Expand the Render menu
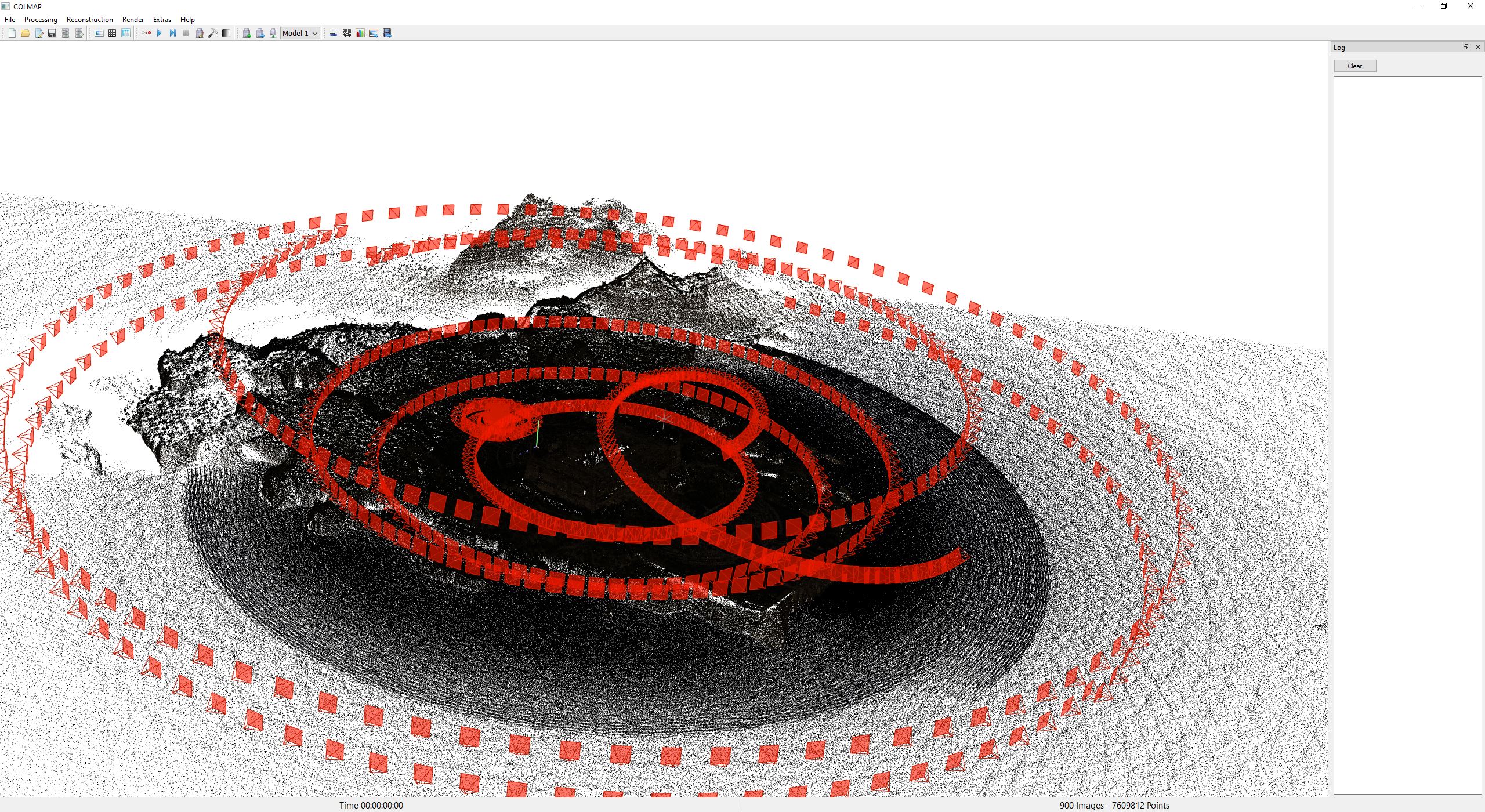 pos(133,19)
